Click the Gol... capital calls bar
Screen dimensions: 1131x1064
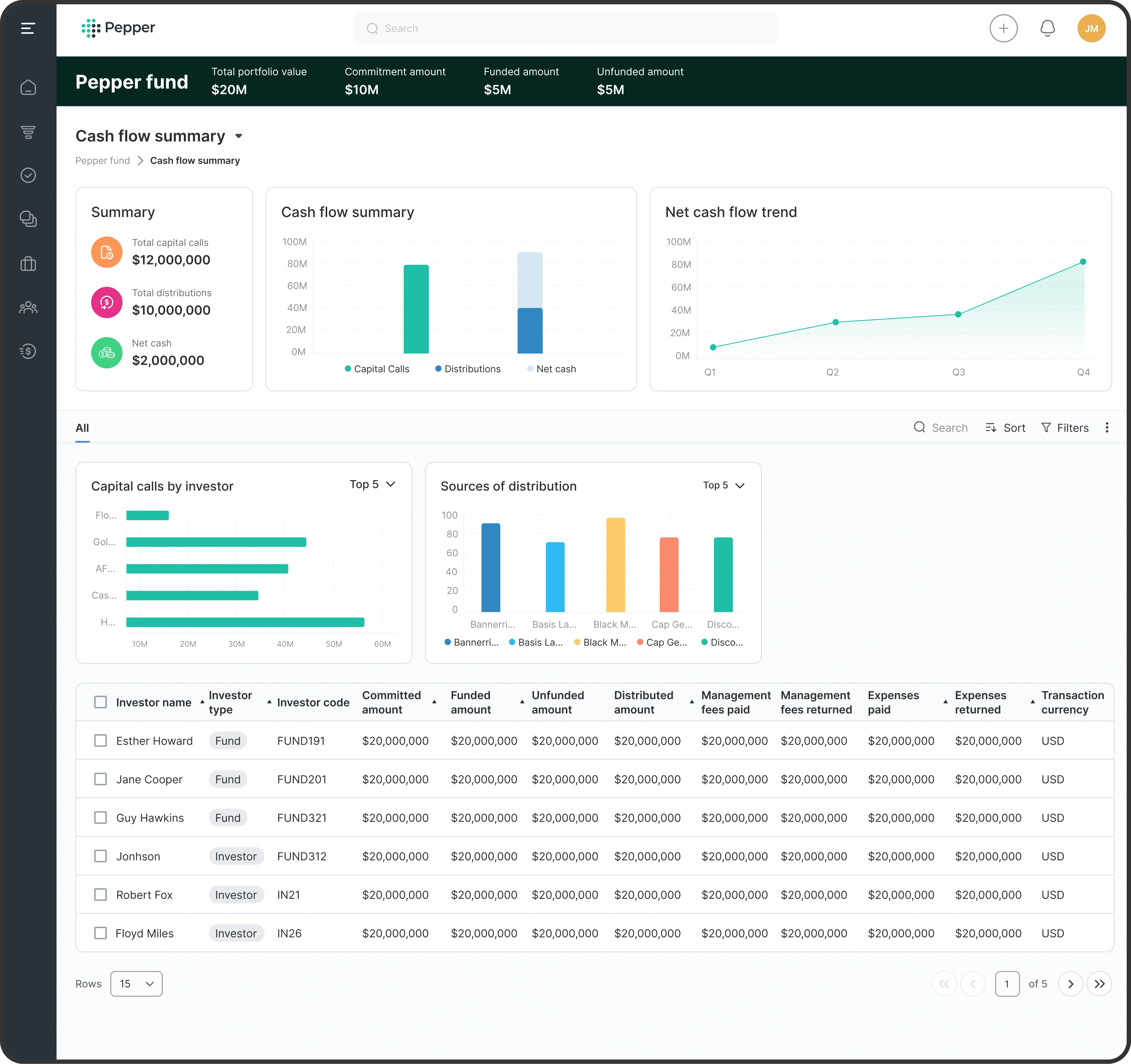click(216, 542)
